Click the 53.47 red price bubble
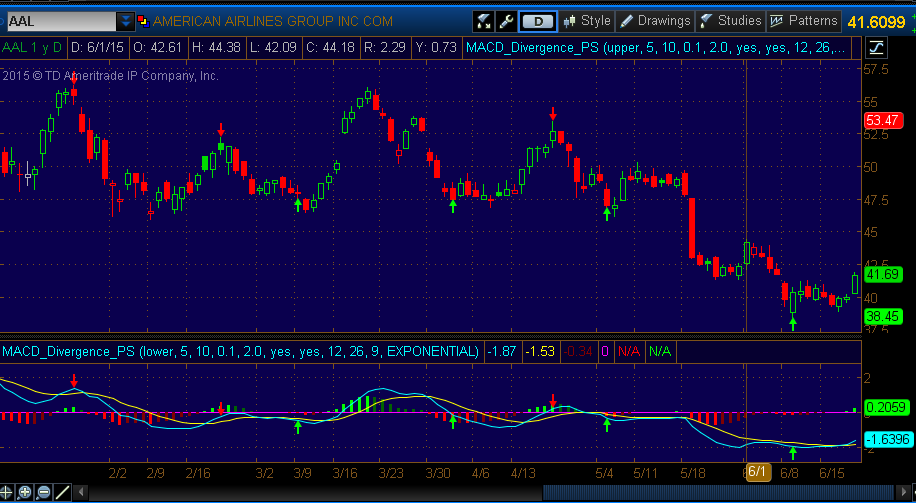The width and height of the screenshot is (916, 503). click(882, 122)
